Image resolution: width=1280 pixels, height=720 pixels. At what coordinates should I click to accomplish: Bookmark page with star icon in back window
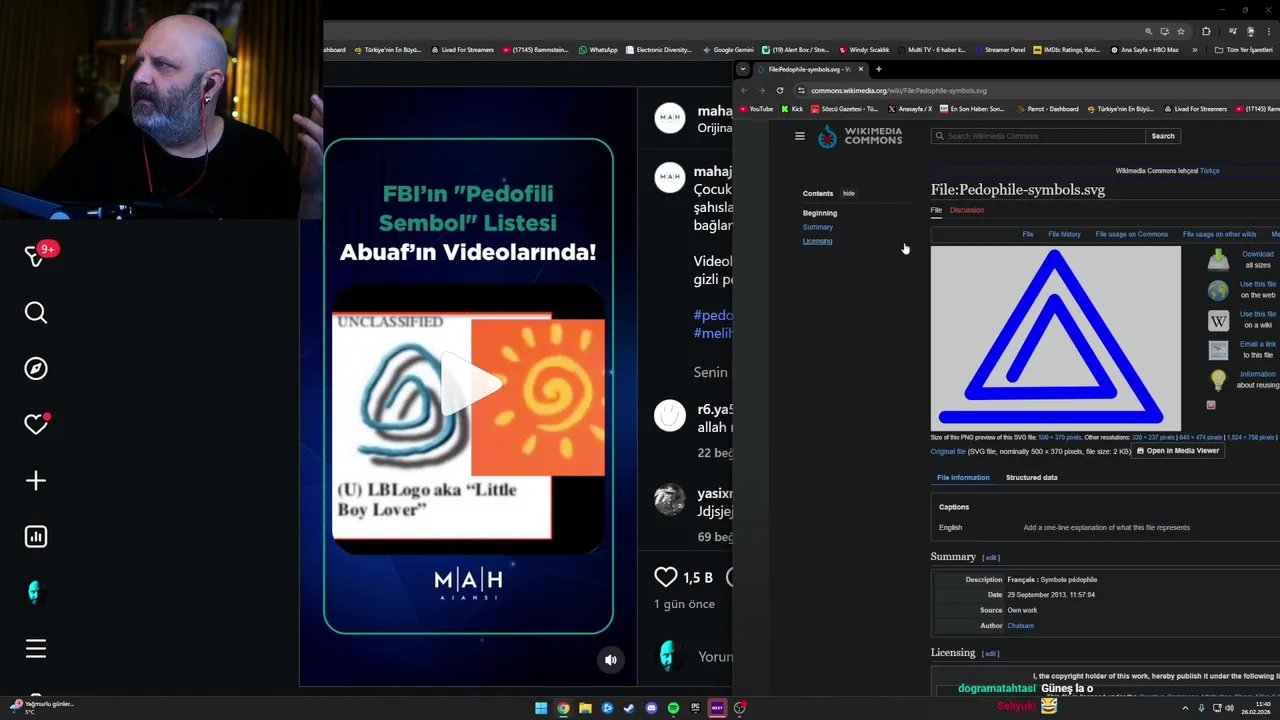[1181, 31]
